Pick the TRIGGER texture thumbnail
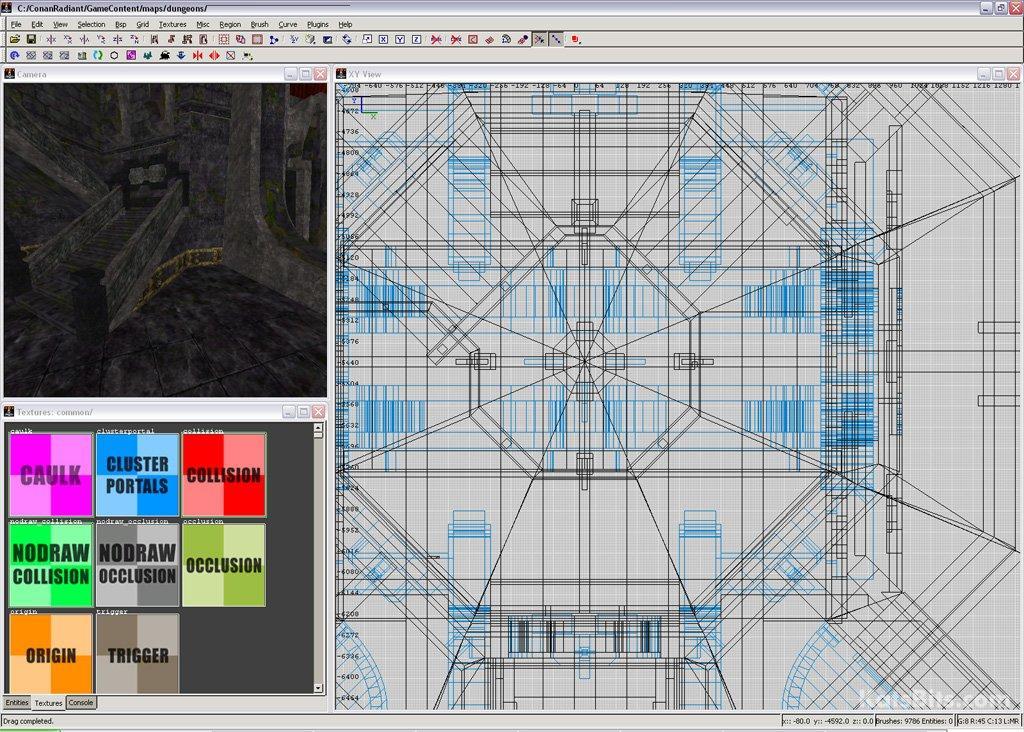The image size is (1024, 732). coord(137,654)
